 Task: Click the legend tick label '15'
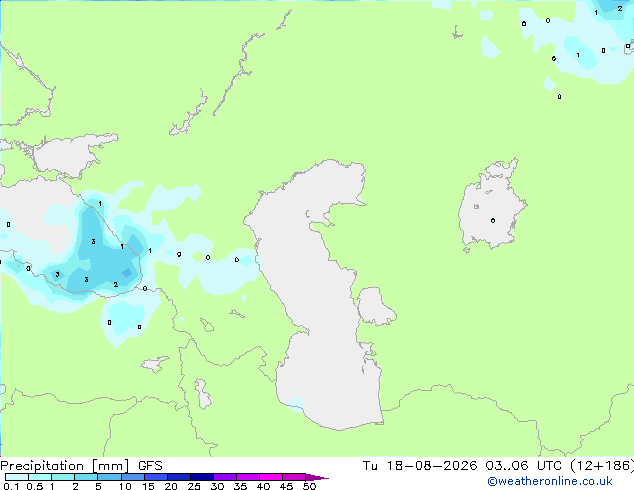coord(148,486)
